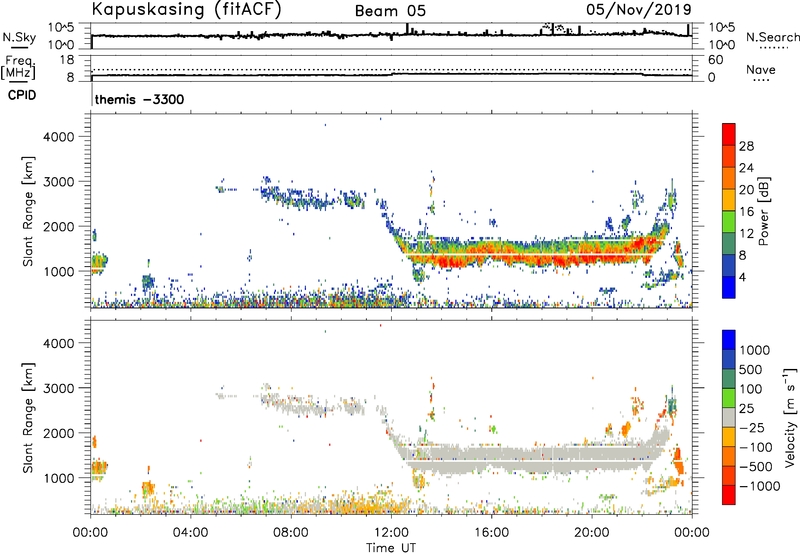Click the red bottom segment of velocity color bar
The image size is (800, 554).
[x=729, y=495]
